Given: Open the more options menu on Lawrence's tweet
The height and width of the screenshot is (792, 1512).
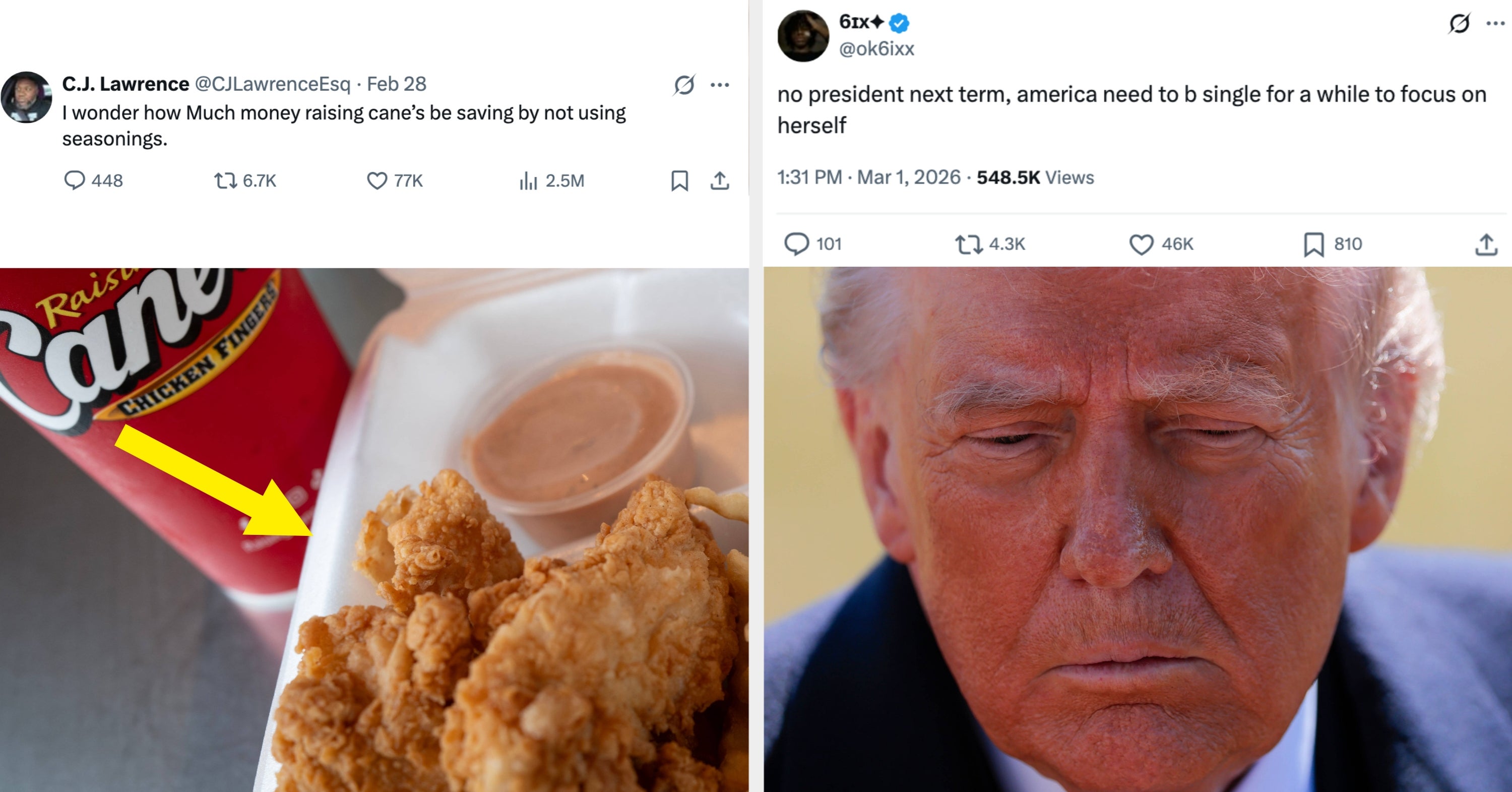Looking at the screenshot, I should tap(721, 84).
